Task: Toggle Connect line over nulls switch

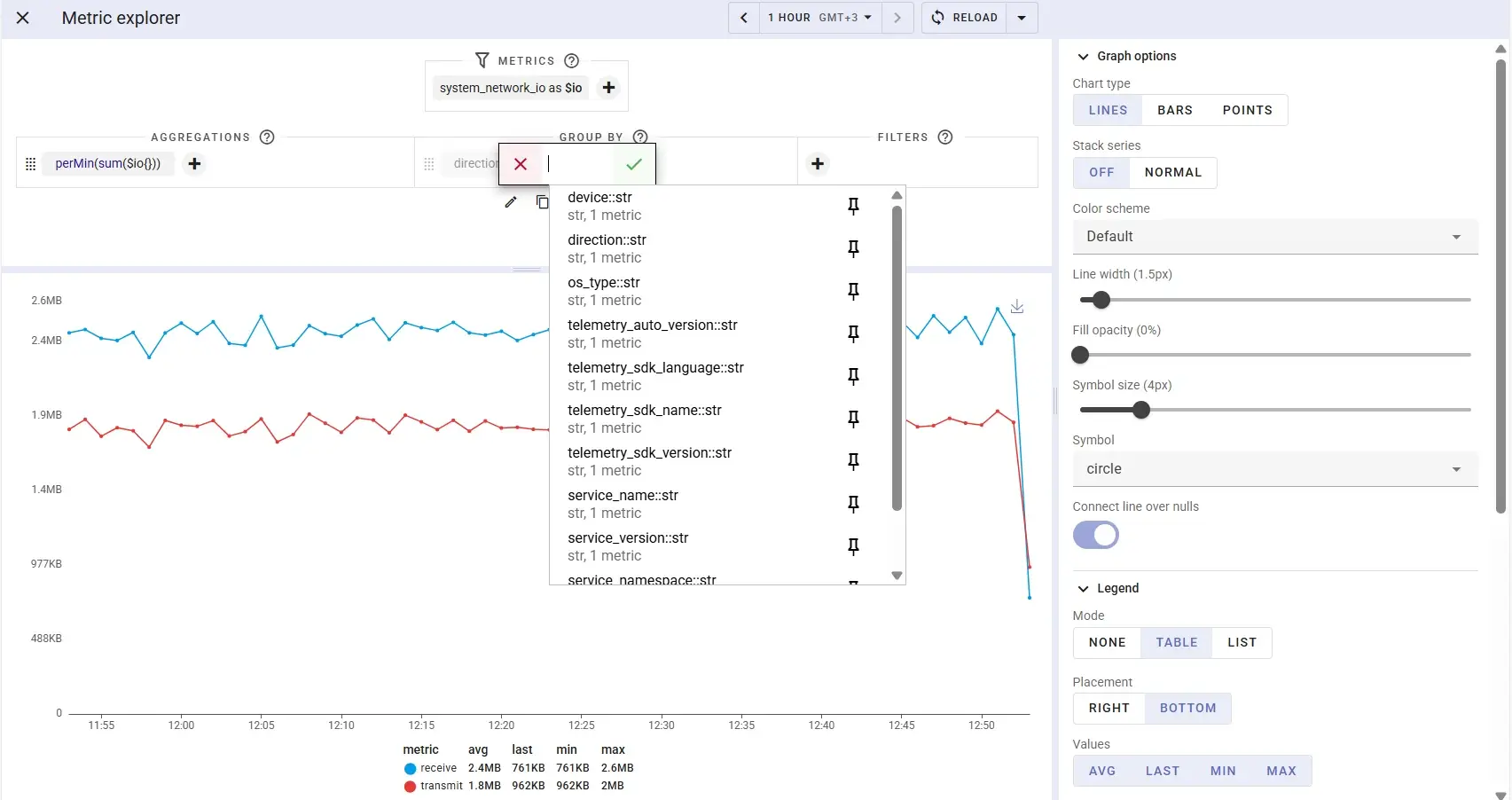Action: (1096, 535)
